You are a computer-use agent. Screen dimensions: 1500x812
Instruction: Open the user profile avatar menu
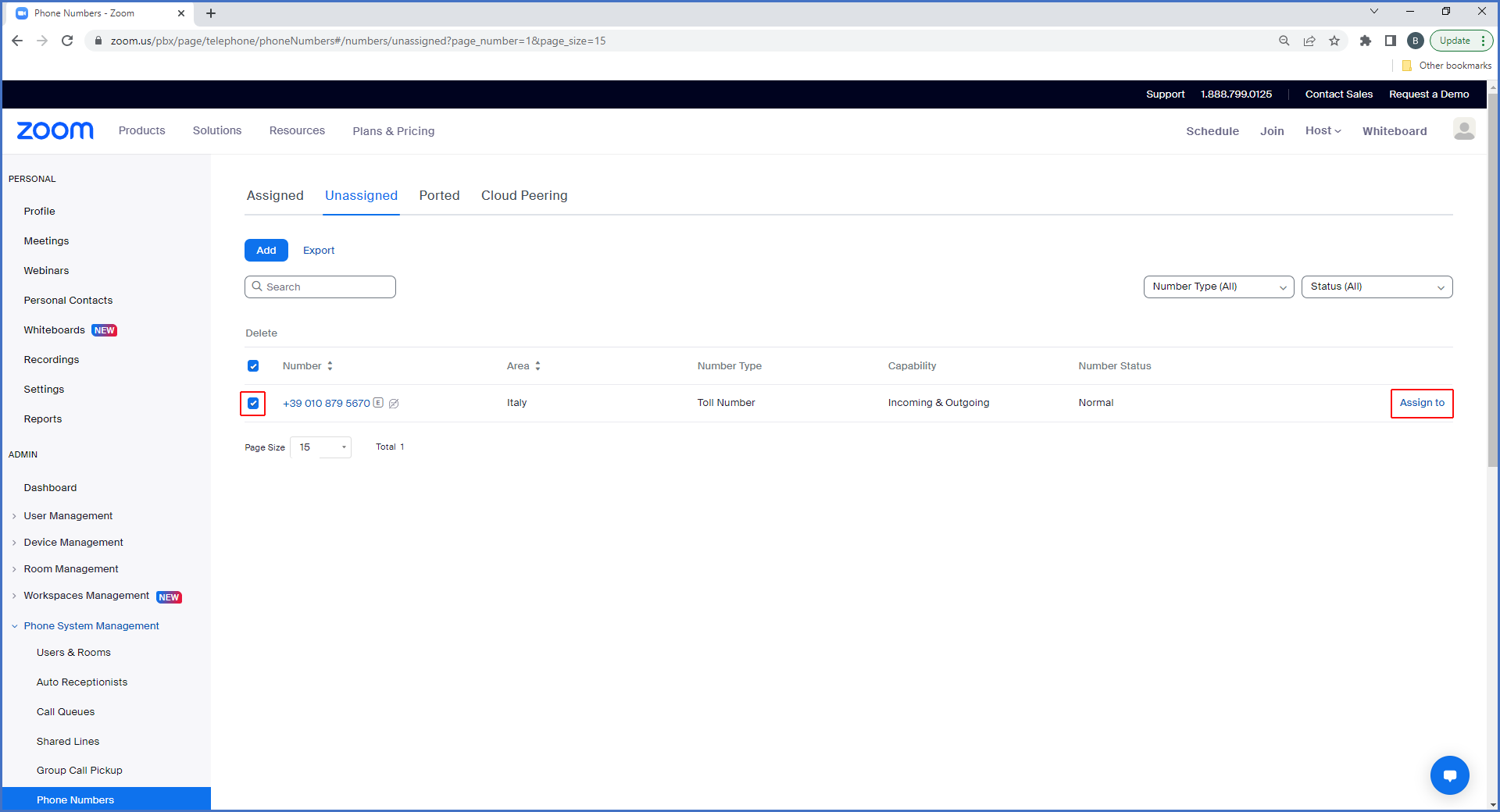(x=1464, y=130)
